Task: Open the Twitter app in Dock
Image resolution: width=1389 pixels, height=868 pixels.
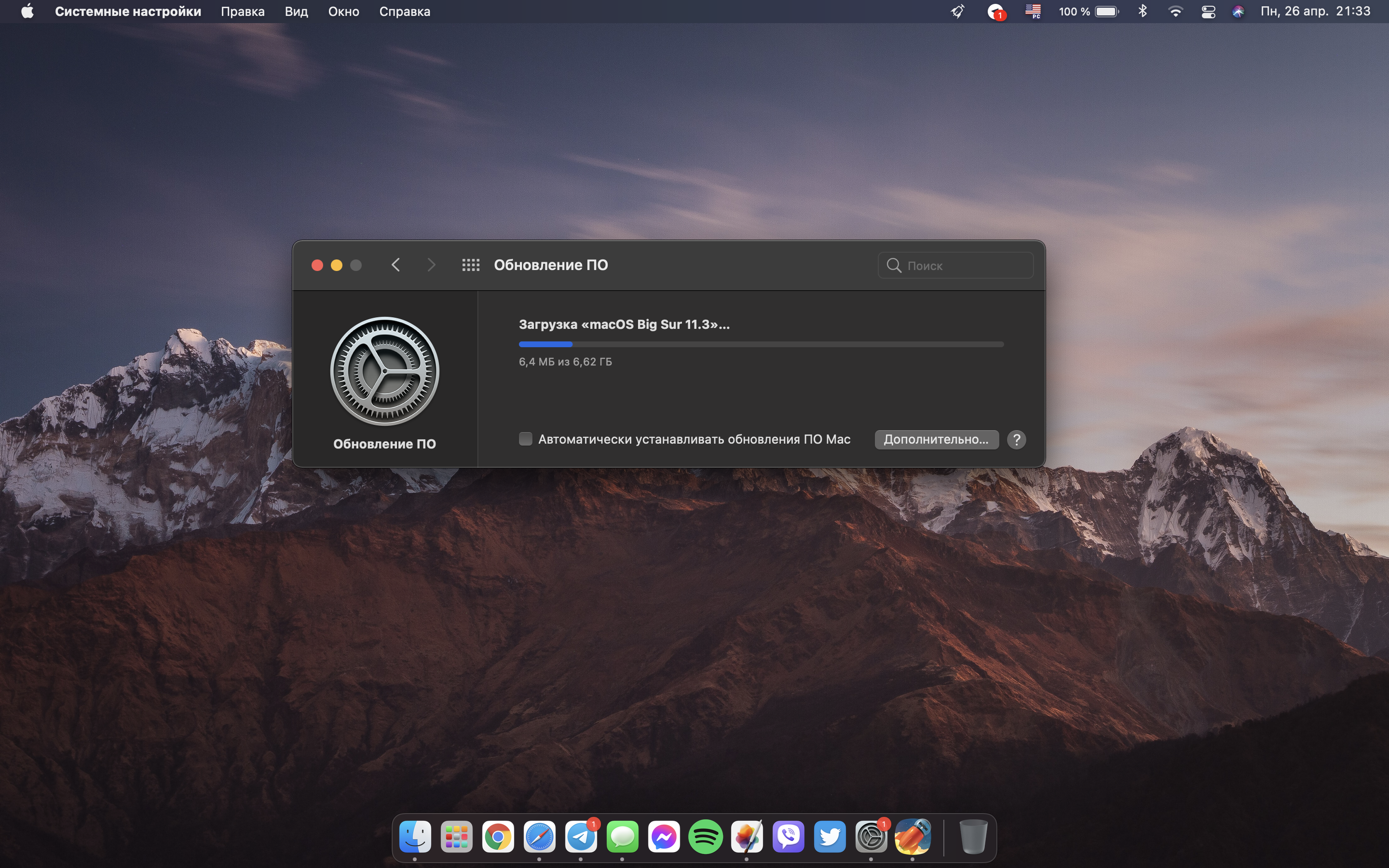Action: tap(830, 837)
